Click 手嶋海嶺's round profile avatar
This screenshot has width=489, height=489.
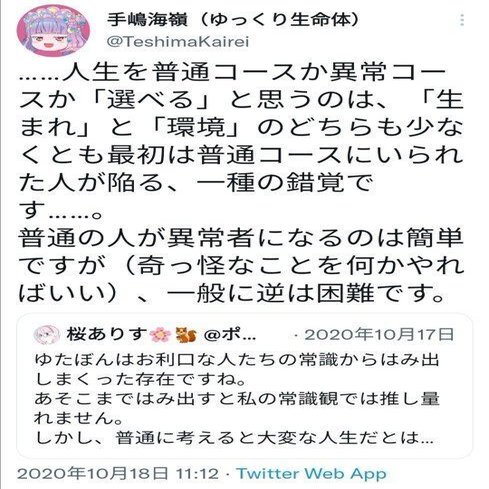pos(53,31)
